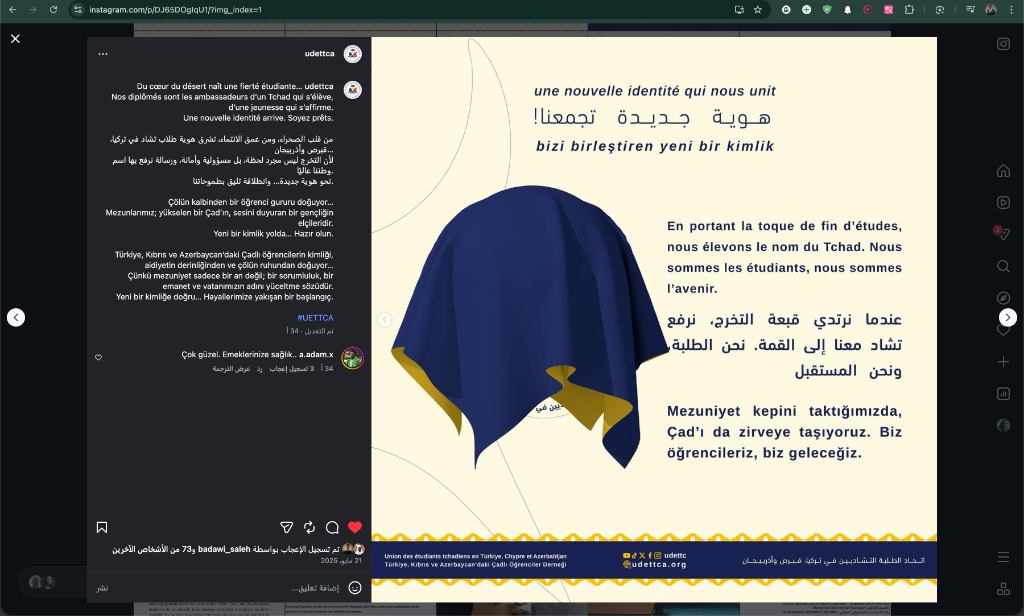
Task: Click the #UETTCA hashtag link
Action: (315, 317)
